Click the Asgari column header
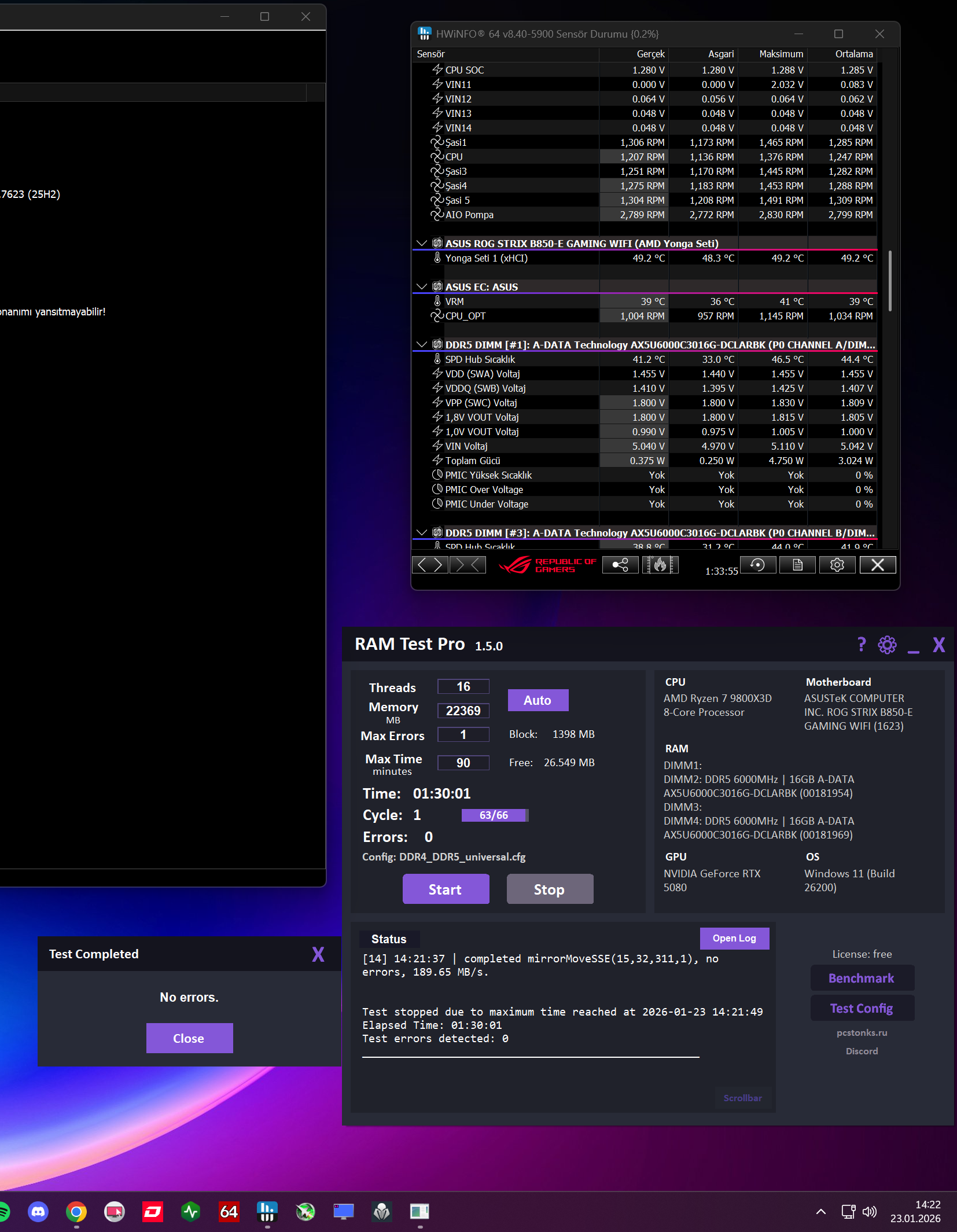957x1232 pixels. tap(703, 54)
